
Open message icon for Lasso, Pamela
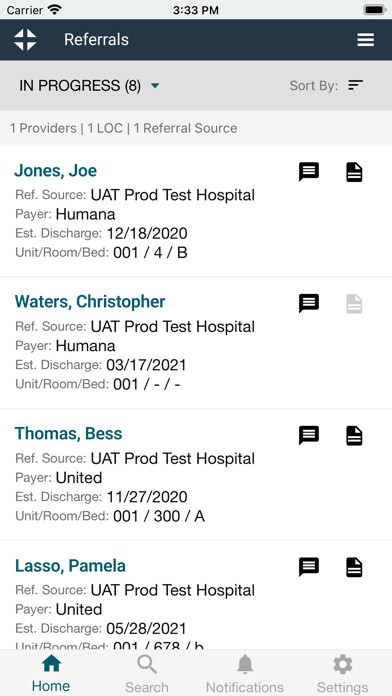(x=309, y=567)
